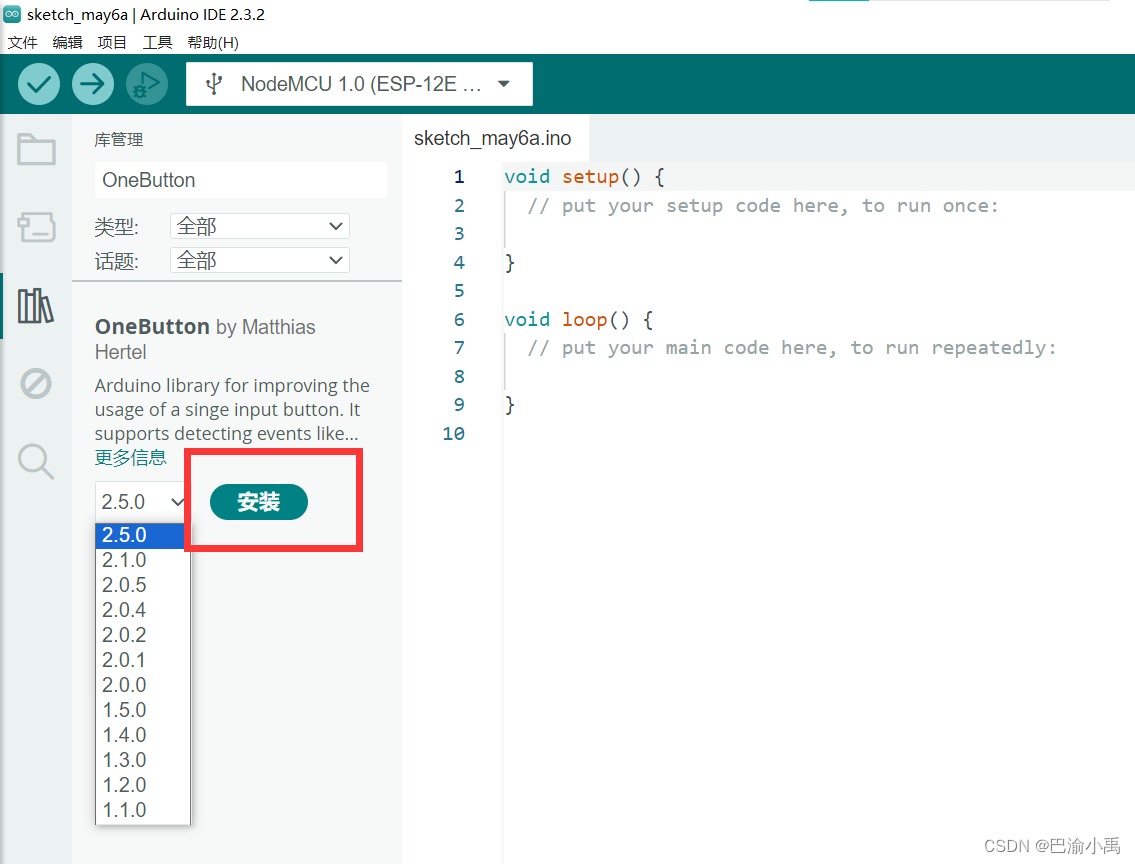The height and width of the screenshot is (864, 1135).
Task: Click line number 10 in the gutter
Action: point(454,433)
